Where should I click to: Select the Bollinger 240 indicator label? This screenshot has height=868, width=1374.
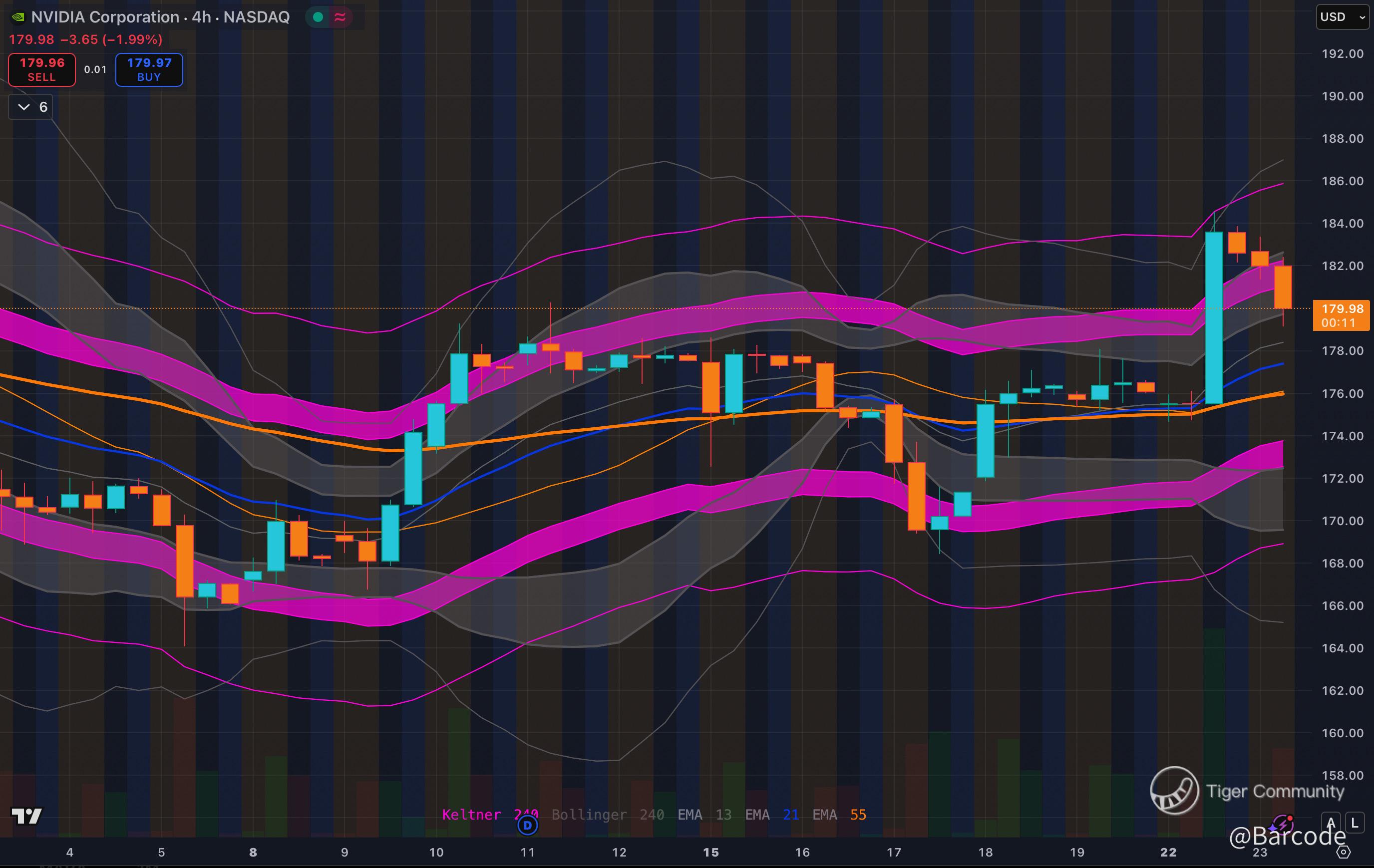[x=607, y=815]
